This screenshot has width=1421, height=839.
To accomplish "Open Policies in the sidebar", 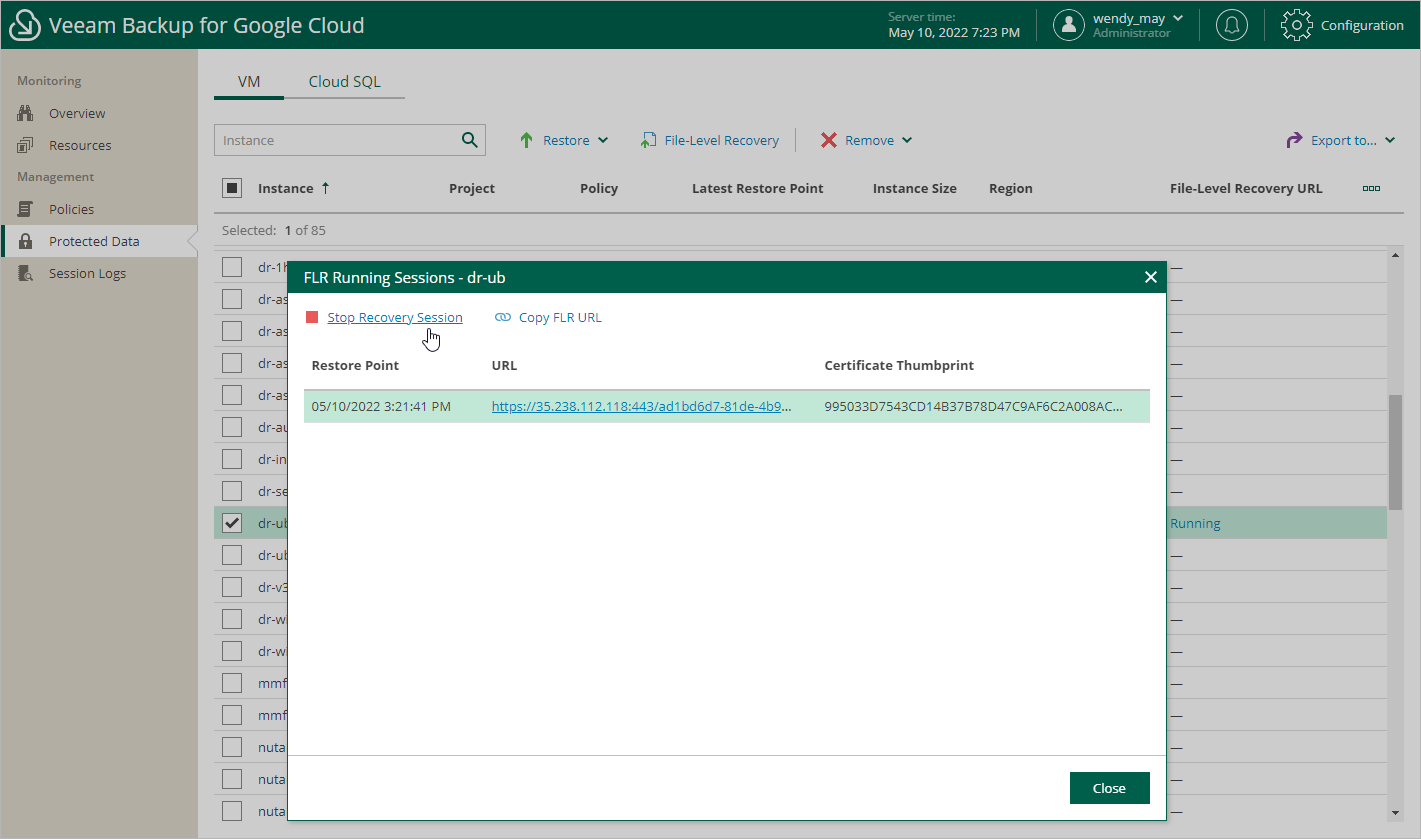I will (x=72, y=209).
